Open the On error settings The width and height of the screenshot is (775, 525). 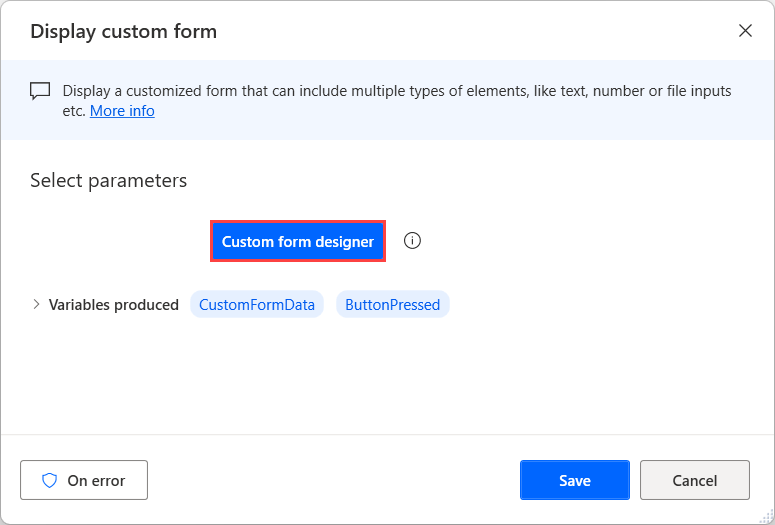[84, 480]
